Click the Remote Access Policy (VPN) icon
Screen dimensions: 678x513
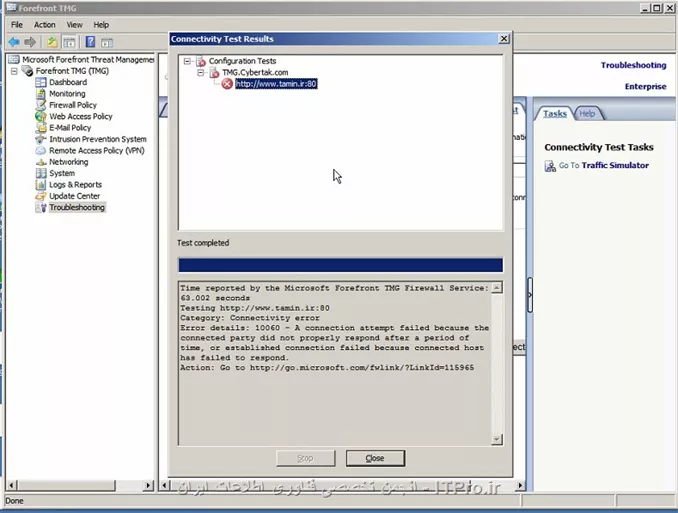(x=41, y=151)
